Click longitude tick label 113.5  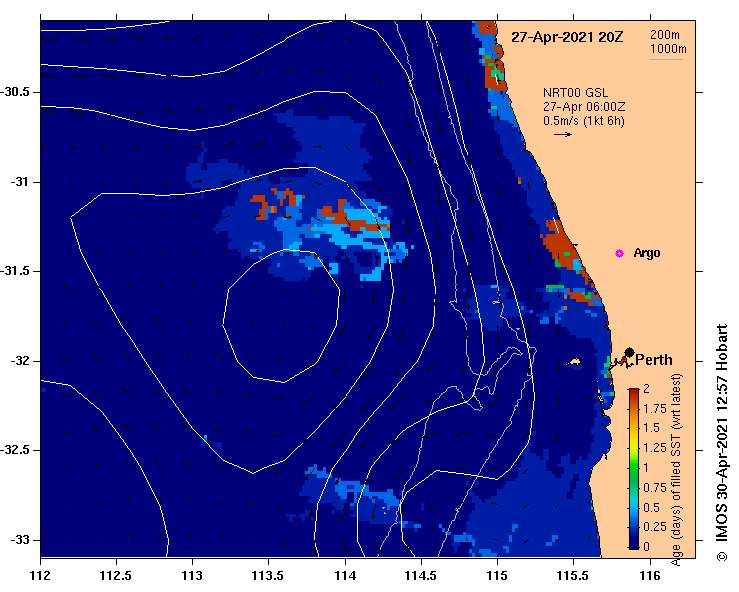point(269,576)
